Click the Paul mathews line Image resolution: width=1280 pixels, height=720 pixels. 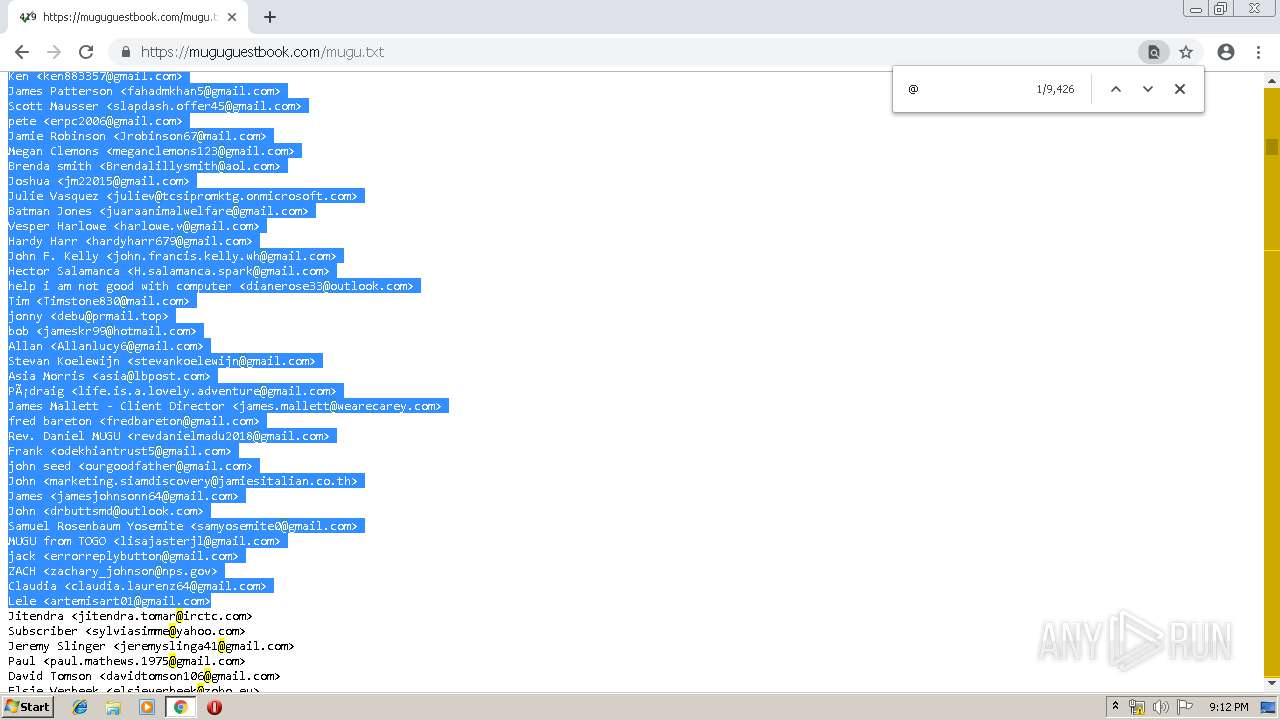click(x=127, y=661)
